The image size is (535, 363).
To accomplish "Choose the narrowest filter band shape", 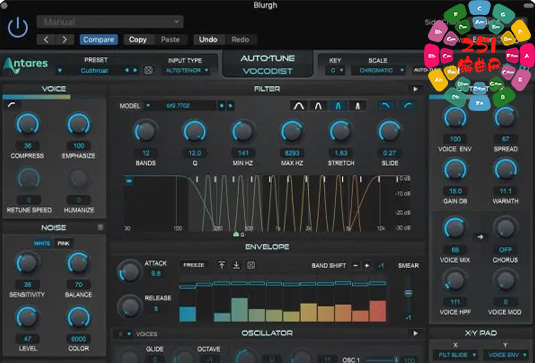I will (x=357, y=106).
